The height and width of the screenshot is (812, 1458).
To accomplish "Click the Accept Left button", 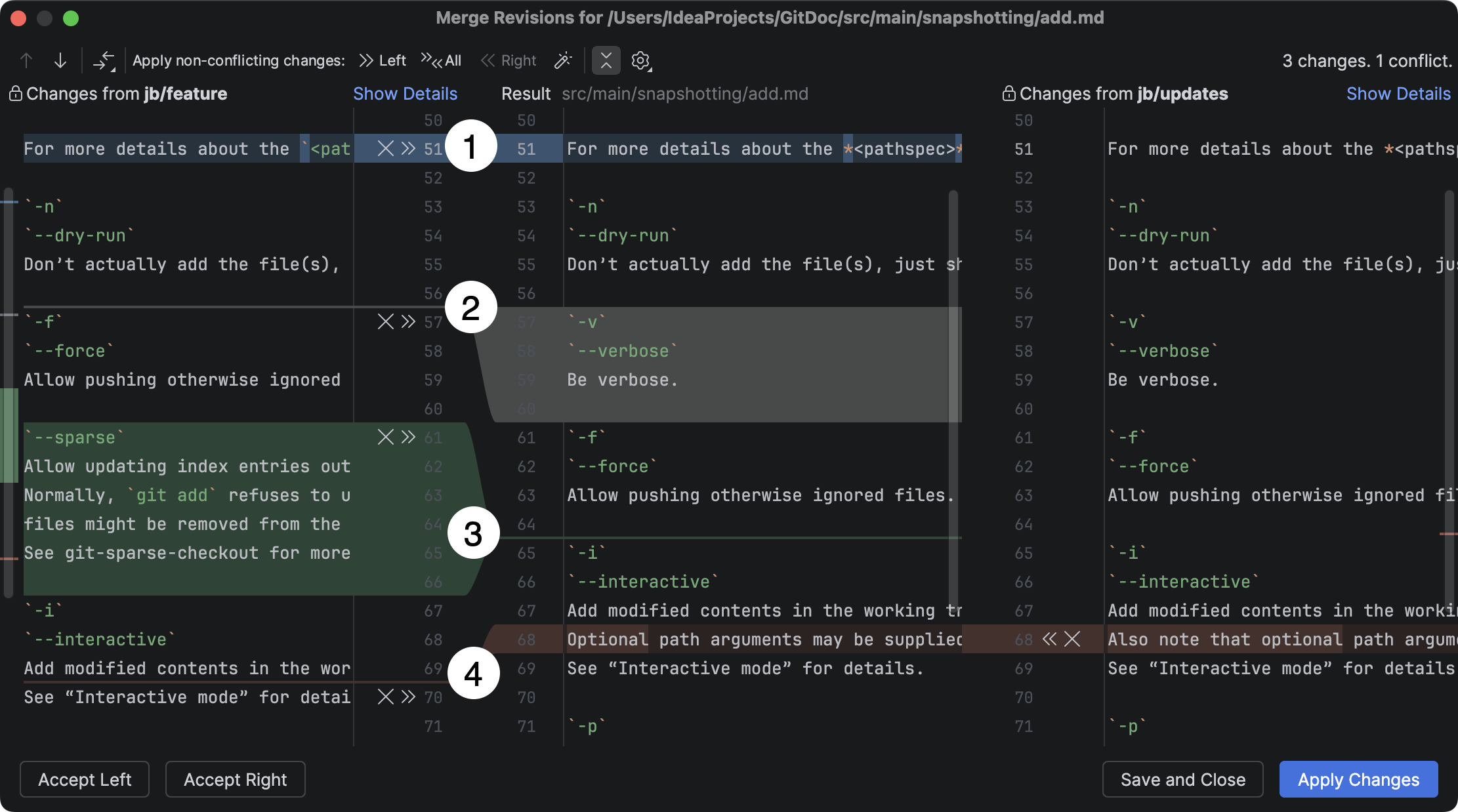I will [x=85, y=779].
